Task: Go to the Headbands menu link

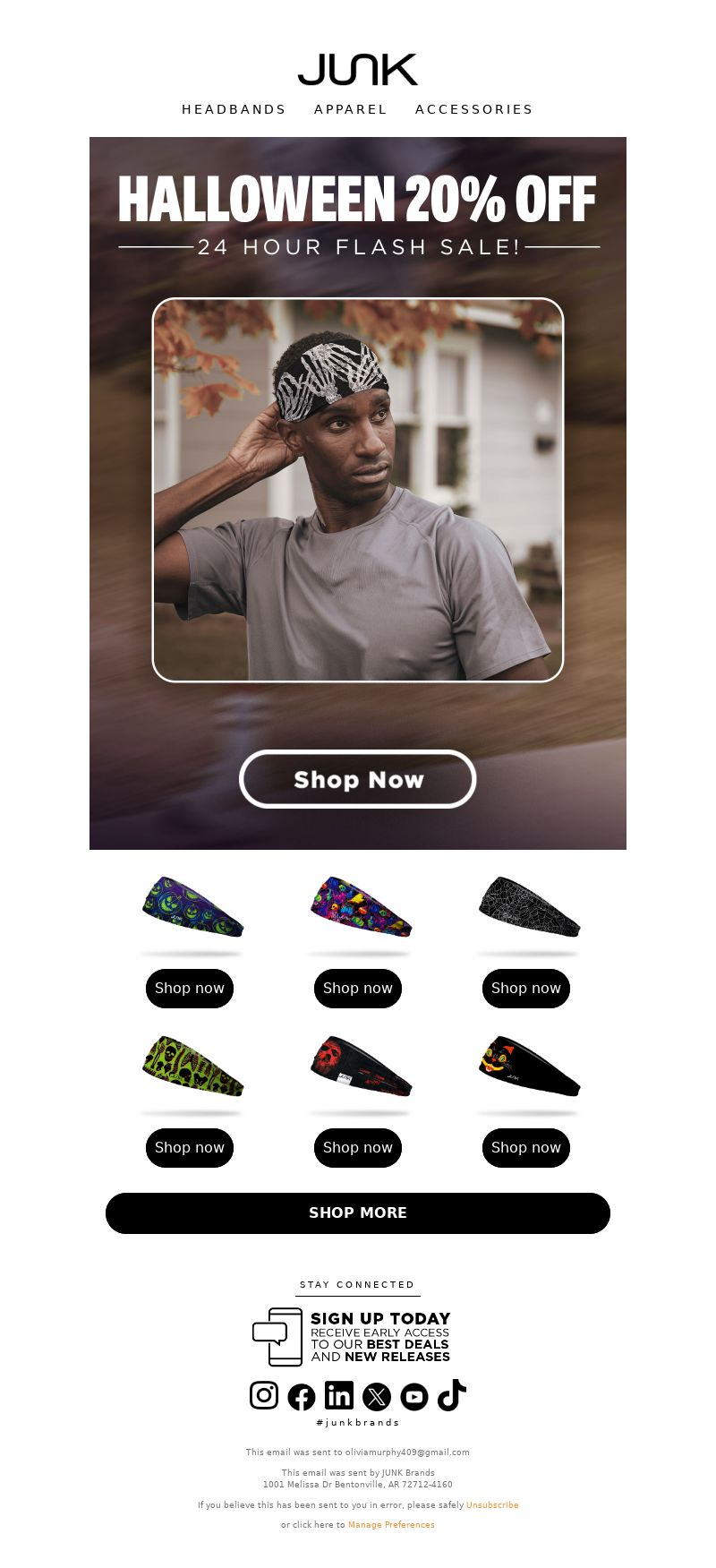Action: [234, 109]
